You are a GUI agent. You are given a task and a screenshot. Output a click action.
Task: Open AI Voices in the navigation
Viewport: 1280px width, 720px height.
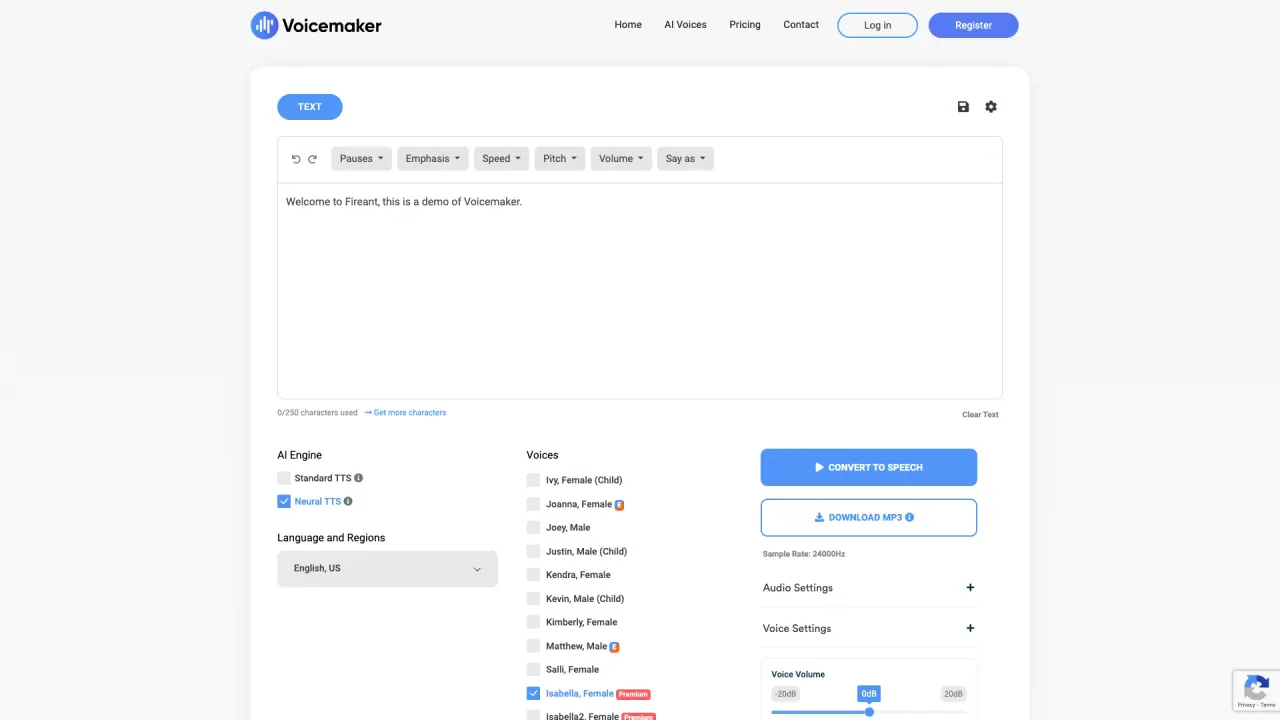[x=685, y=25]
